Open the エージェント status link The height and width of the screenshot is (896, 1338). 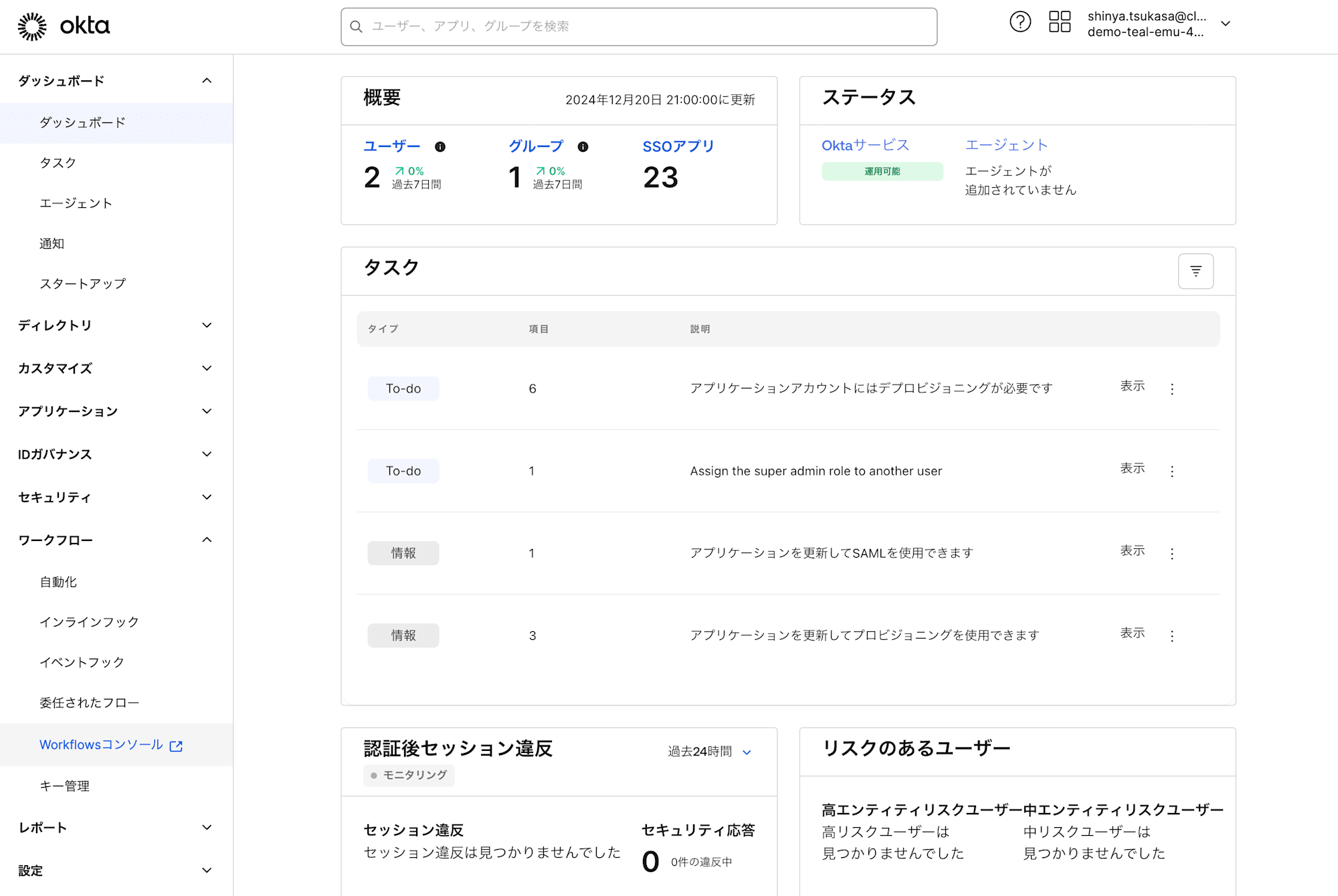point(1006,145)
